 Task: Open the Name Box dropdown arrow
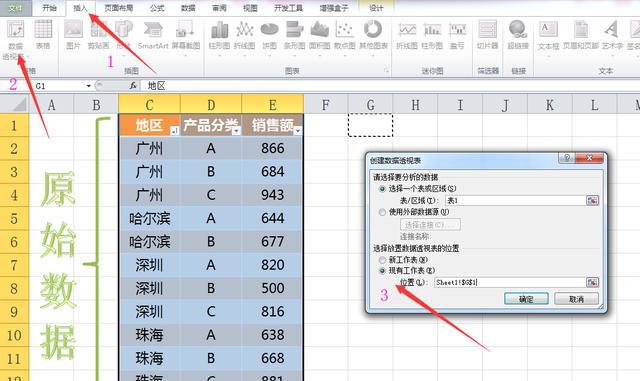[x=89, y=86]
